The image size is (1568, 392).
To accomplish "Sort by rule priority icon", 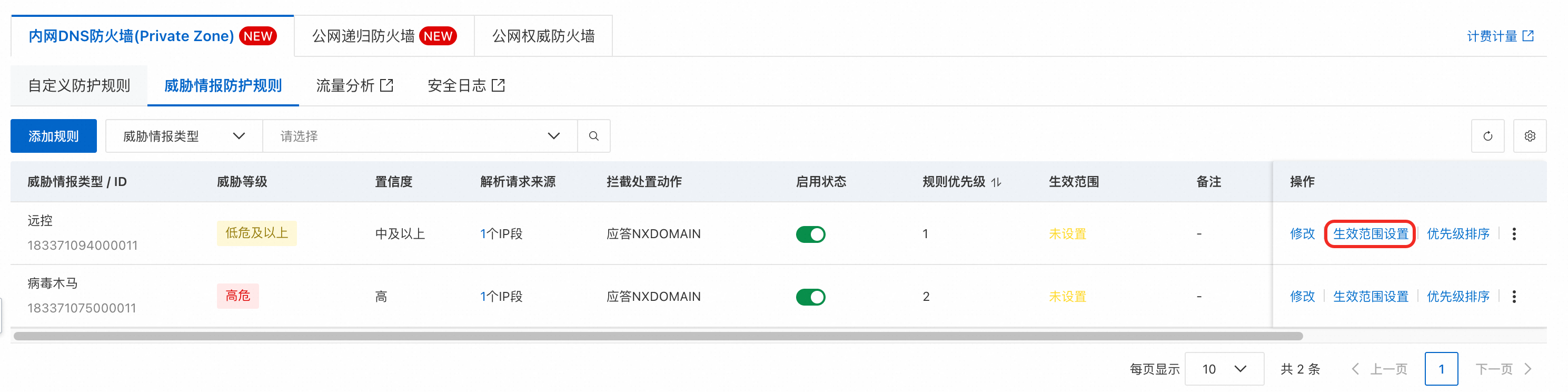I will click(996, 182).
